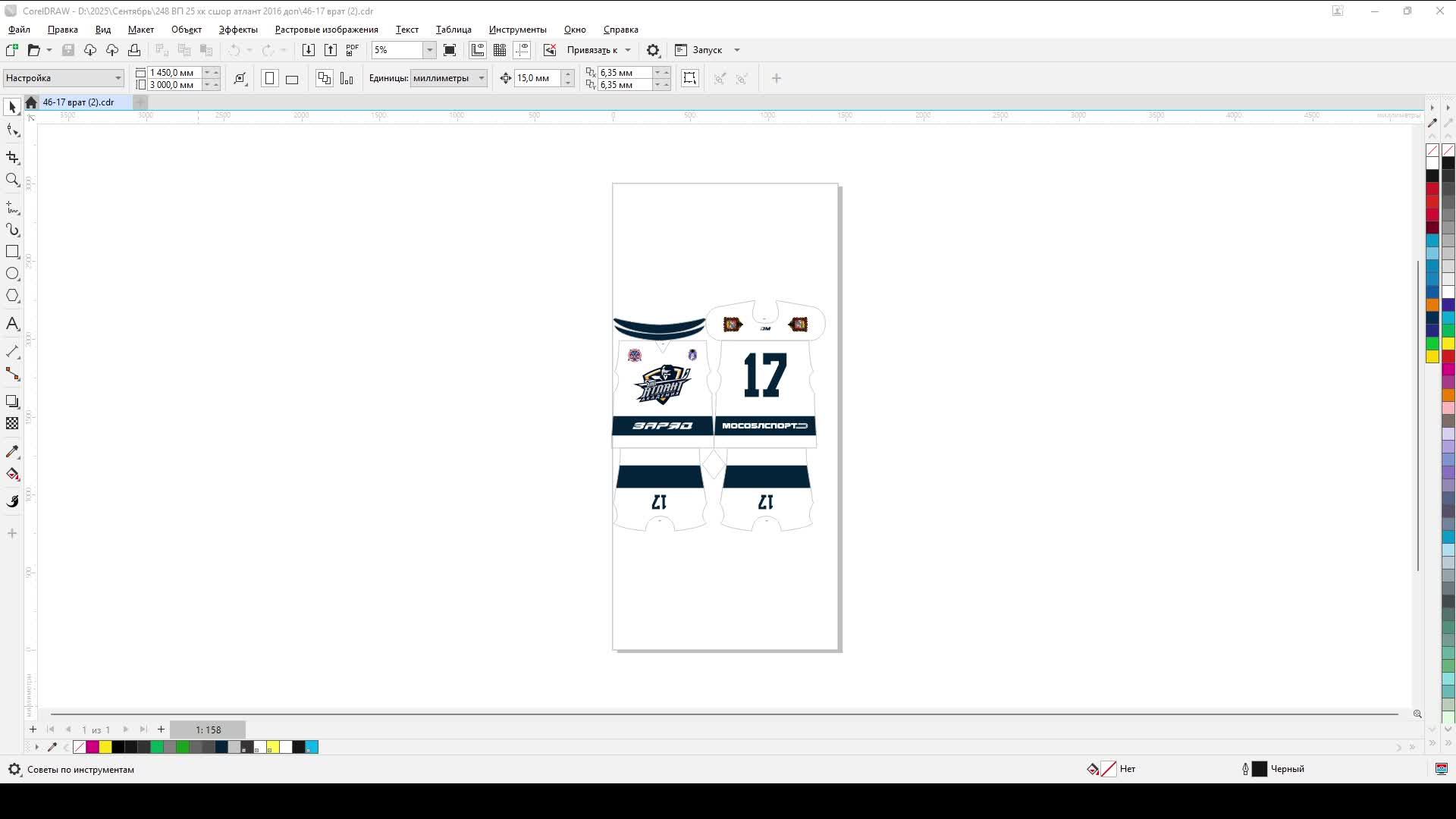Screen dimensions: 1456x819
Task: Toggle landscape page orientation
Action: click(x=292, y=78)
